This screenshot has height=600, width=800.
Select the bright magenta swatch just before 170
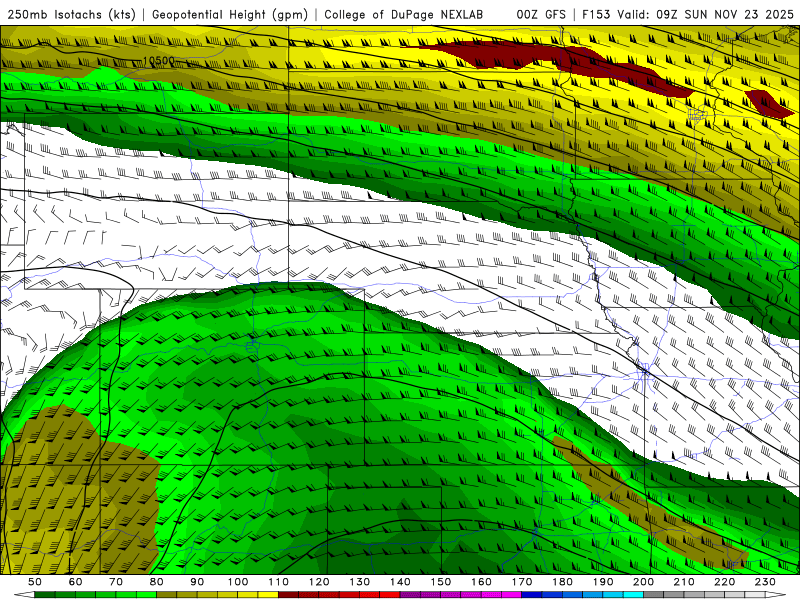[x=512, y=595]
